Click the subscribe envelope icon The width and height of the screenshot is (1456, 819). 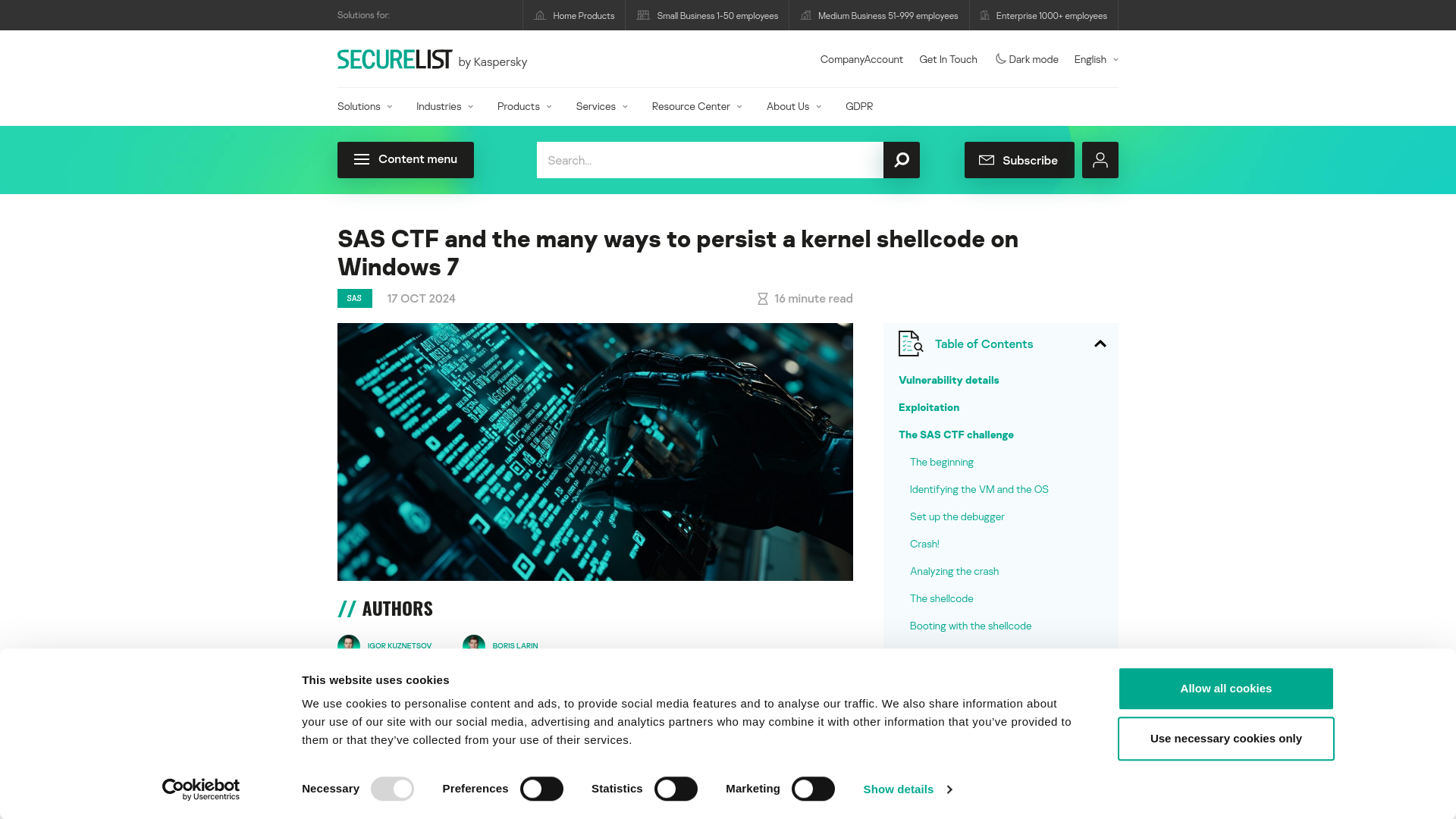986,160
